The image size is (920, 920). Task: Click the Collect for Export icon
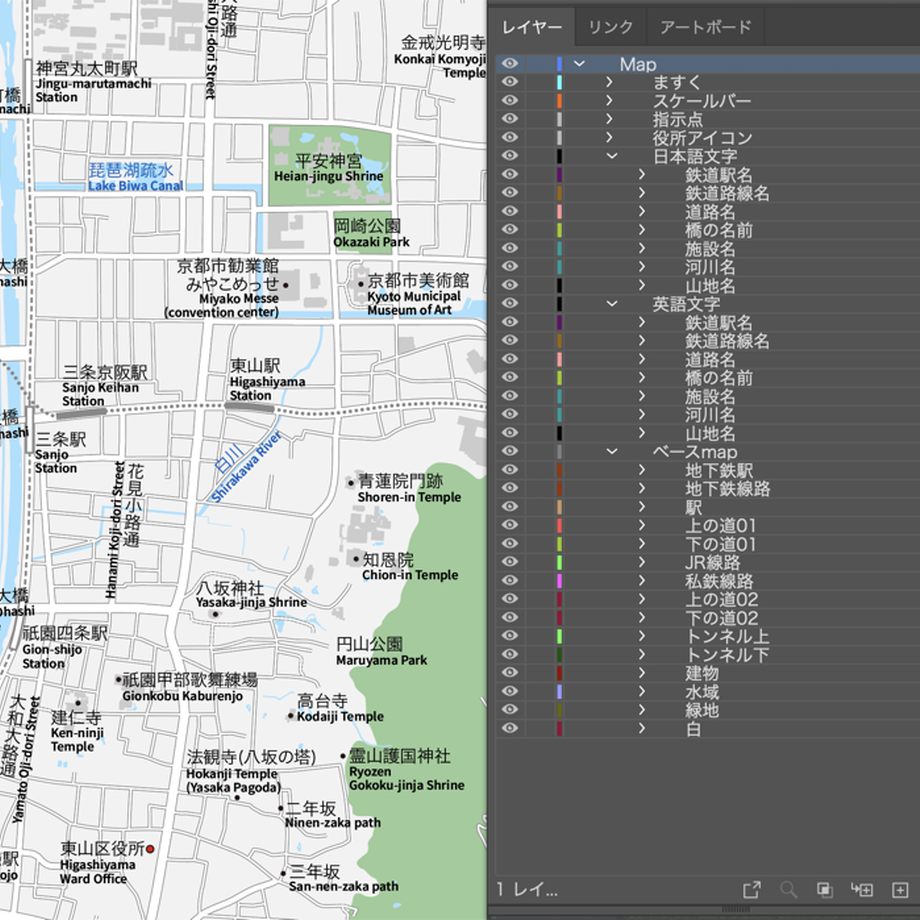752,889
